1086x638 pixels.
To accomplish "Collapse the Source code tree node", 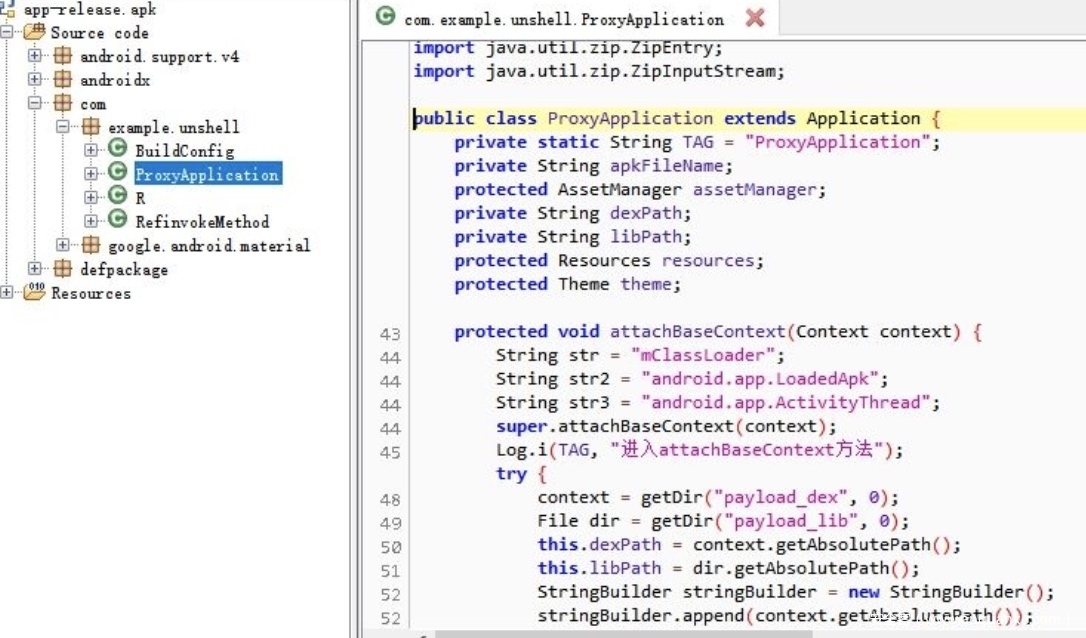I will pyautogui.click(x=7, y=32).
